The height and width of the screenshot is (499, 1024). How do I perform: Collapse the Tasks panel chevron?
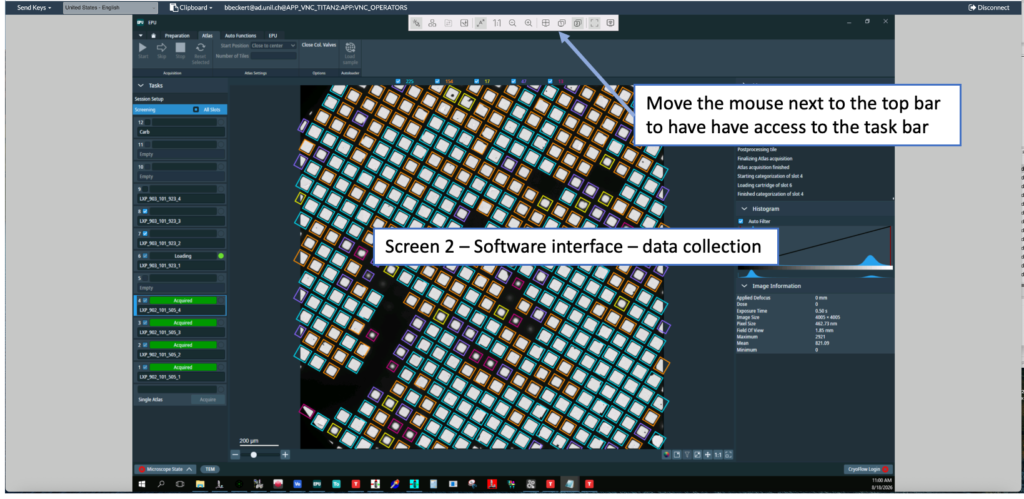pyautogui.click(x=140, y=86)
